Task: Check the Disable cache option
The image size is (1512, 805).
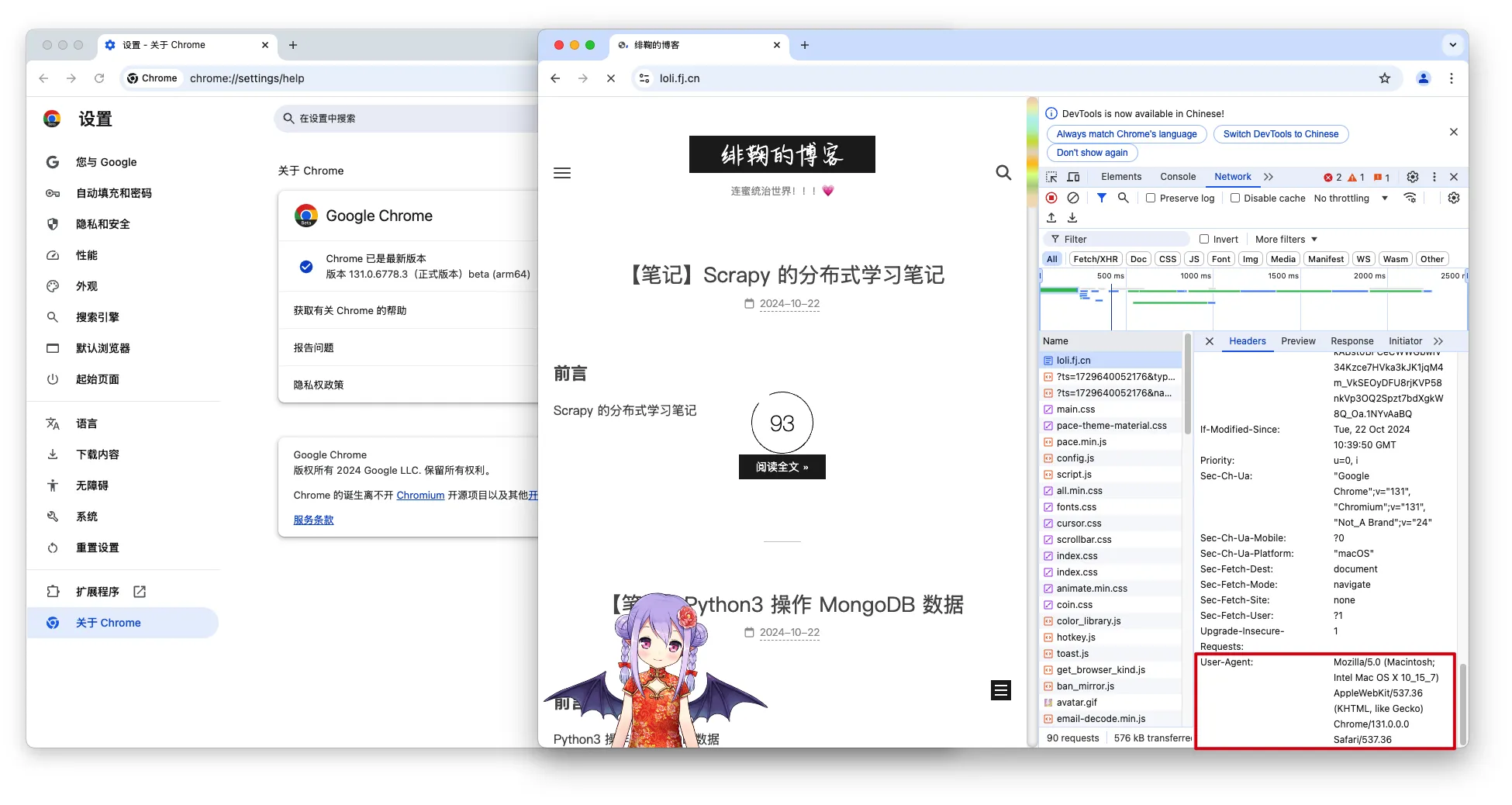Action: (1235, 199)
